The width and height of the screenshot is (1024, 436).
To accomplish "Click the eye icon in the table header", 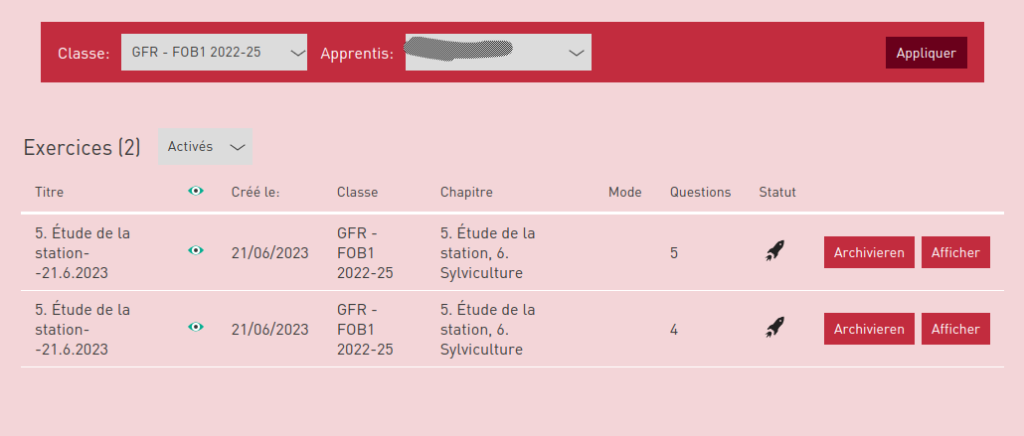I will point(196,192).
